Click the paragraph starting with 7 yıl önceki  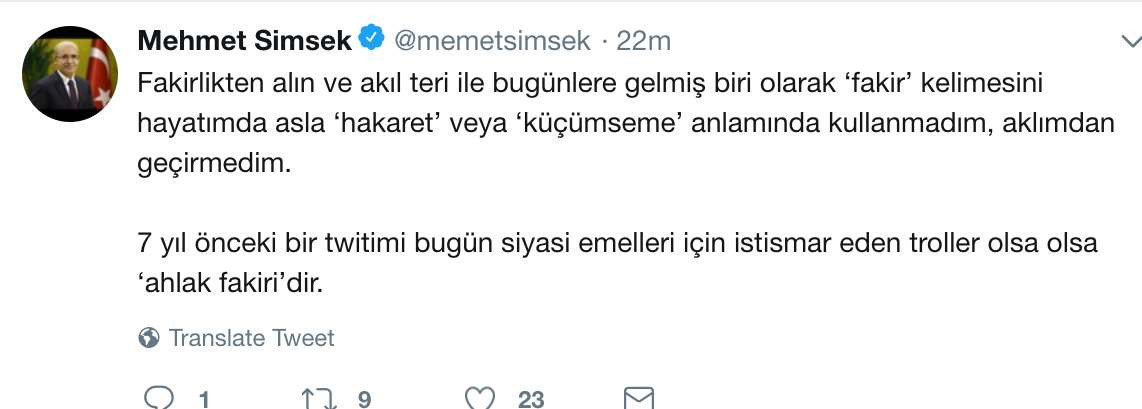pyautogui.click(x=618, y=263)
